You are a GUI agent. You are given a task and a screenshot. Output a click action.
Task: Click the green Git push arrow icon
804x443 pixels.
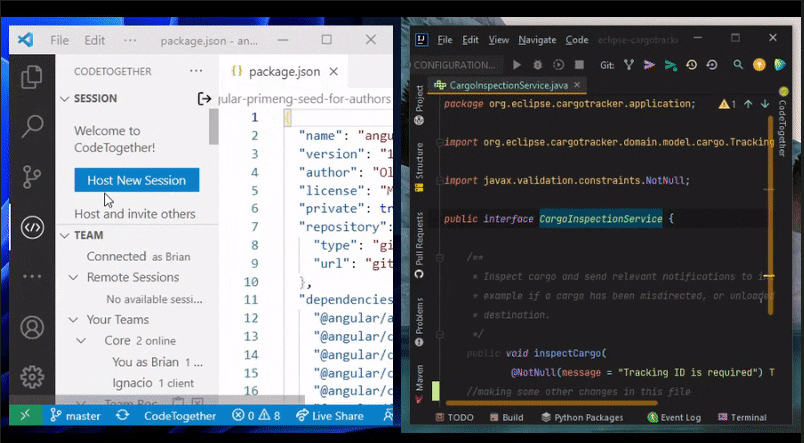pyautogui.click(x=670, y=65)
